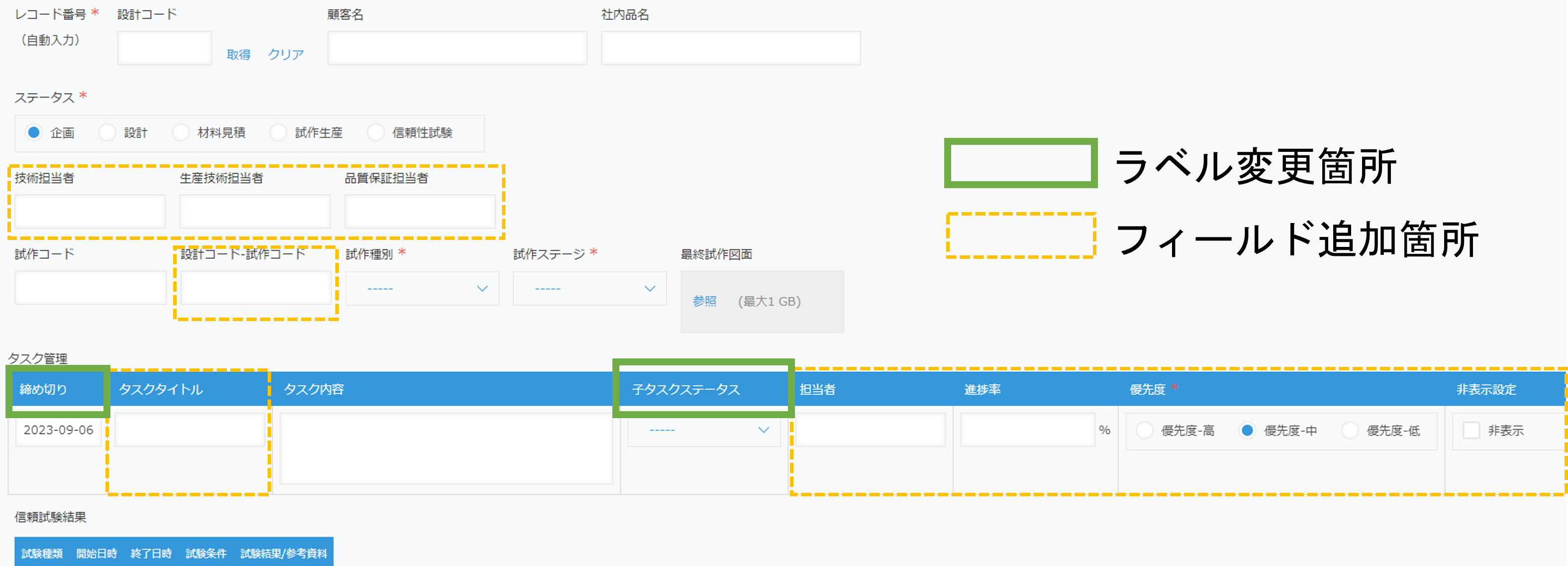1568x566 pixels.
Task: Click the 試験種類 column header
Action: [42, 553]
